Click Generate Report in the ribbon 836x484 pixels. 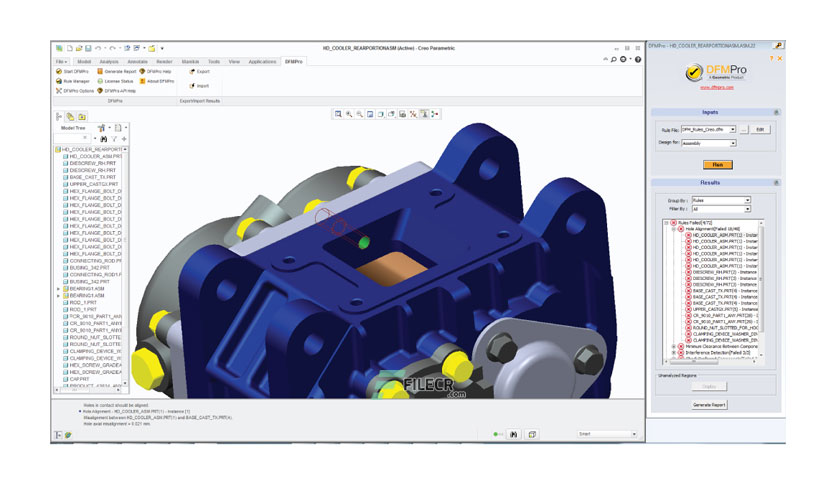click(116, 71)
